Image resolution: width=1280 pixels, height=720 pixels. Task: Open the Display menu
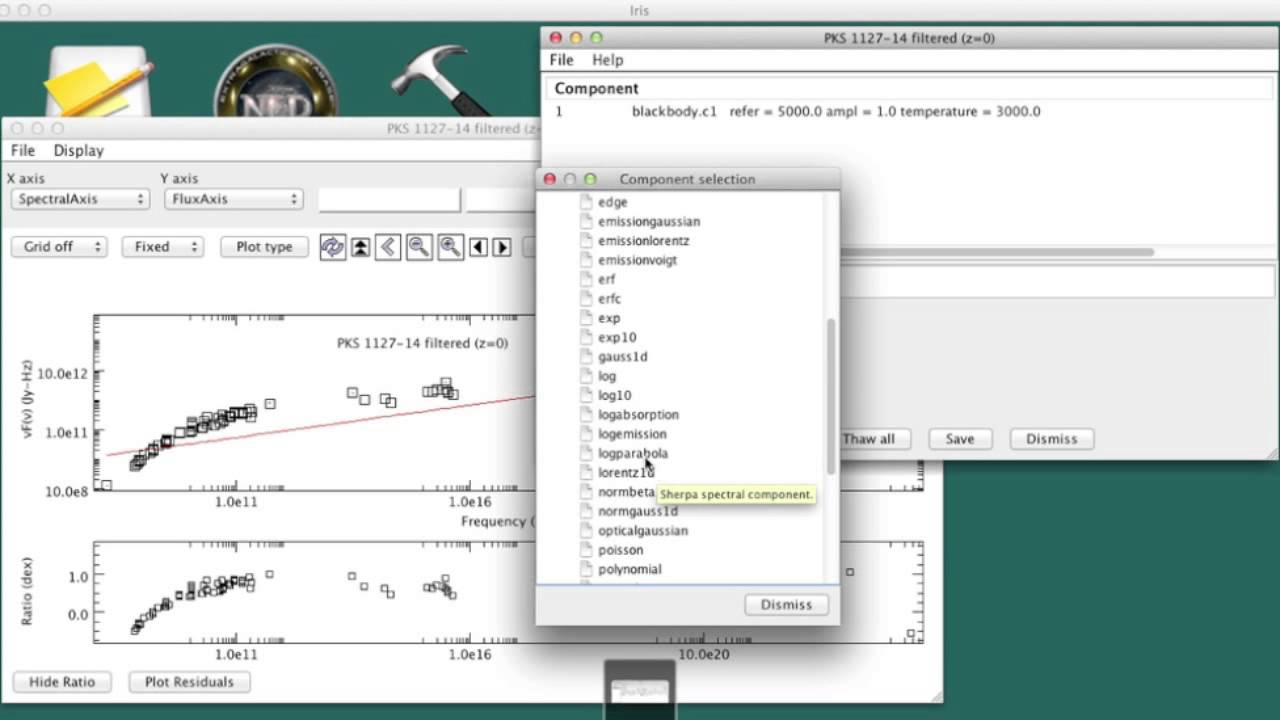click(78, 151)
